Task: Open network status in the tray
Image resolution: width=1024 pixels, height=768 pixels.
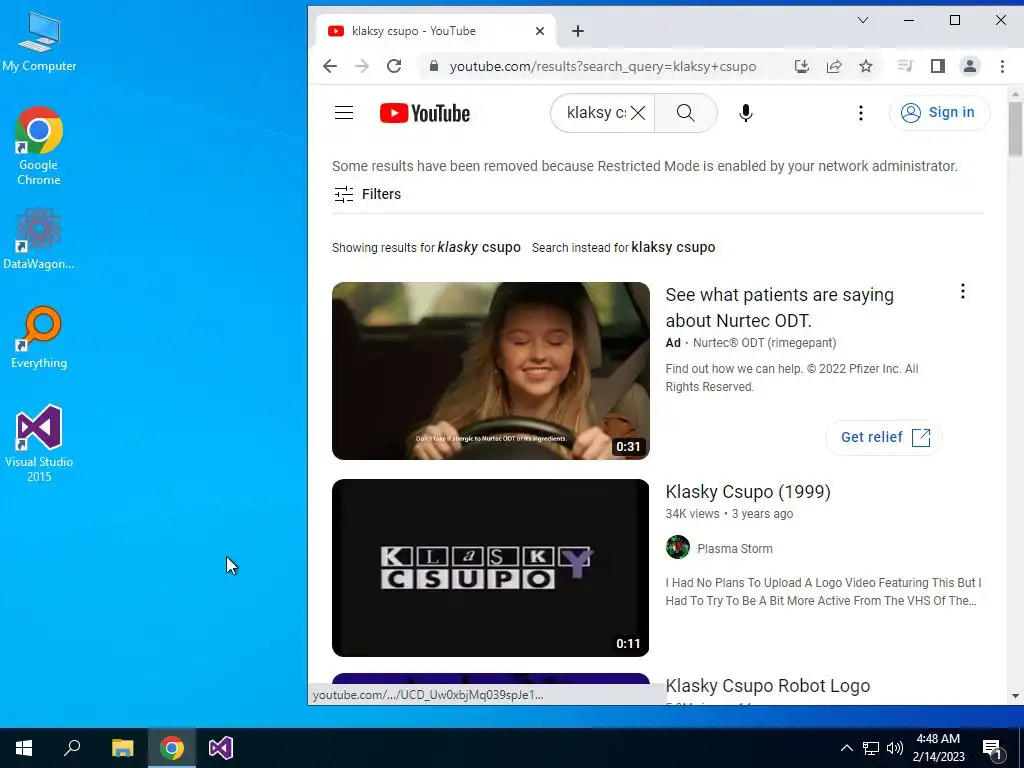Action: point(871,748)
